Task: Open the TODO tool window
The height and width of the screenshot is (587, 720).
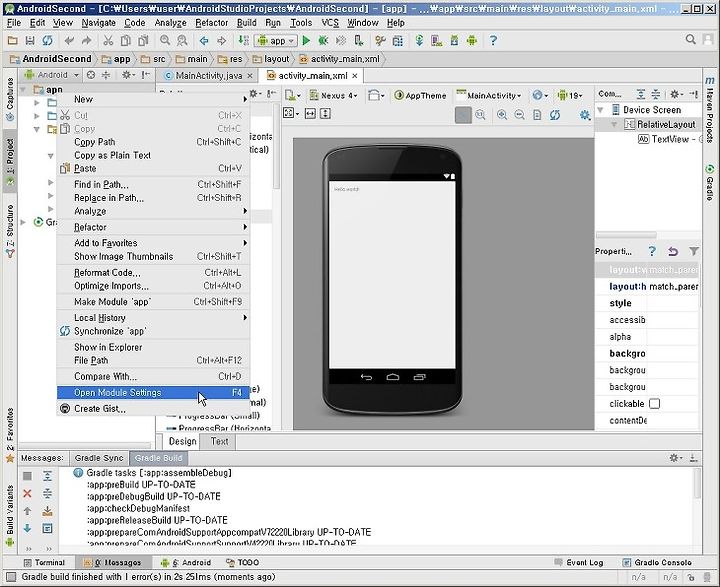Action: (x=242, y=563)
